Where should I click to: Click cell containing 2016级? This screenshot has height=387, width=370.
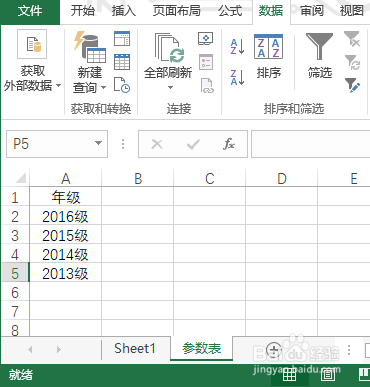coord(66,216)
